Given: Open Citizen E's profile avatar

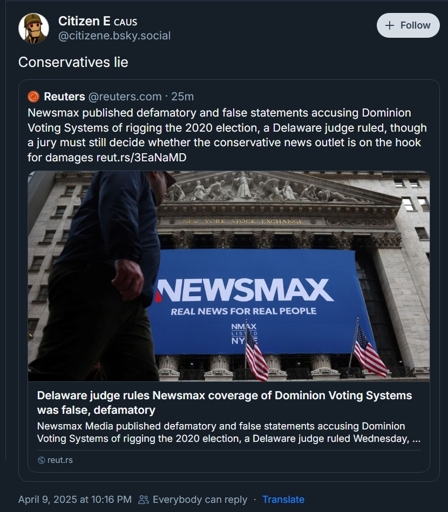Looking at the screenshot, I should [33, 28].
